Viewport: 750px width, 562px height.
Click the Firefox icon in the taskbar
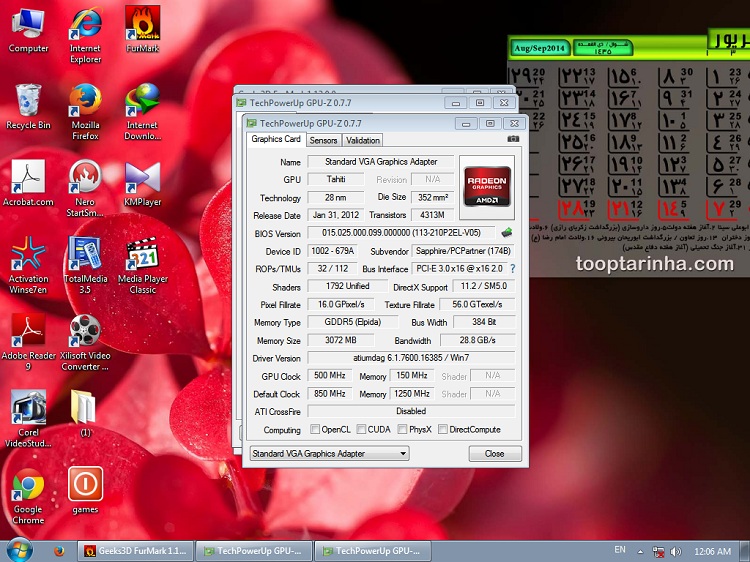click(x=59, y=551)
